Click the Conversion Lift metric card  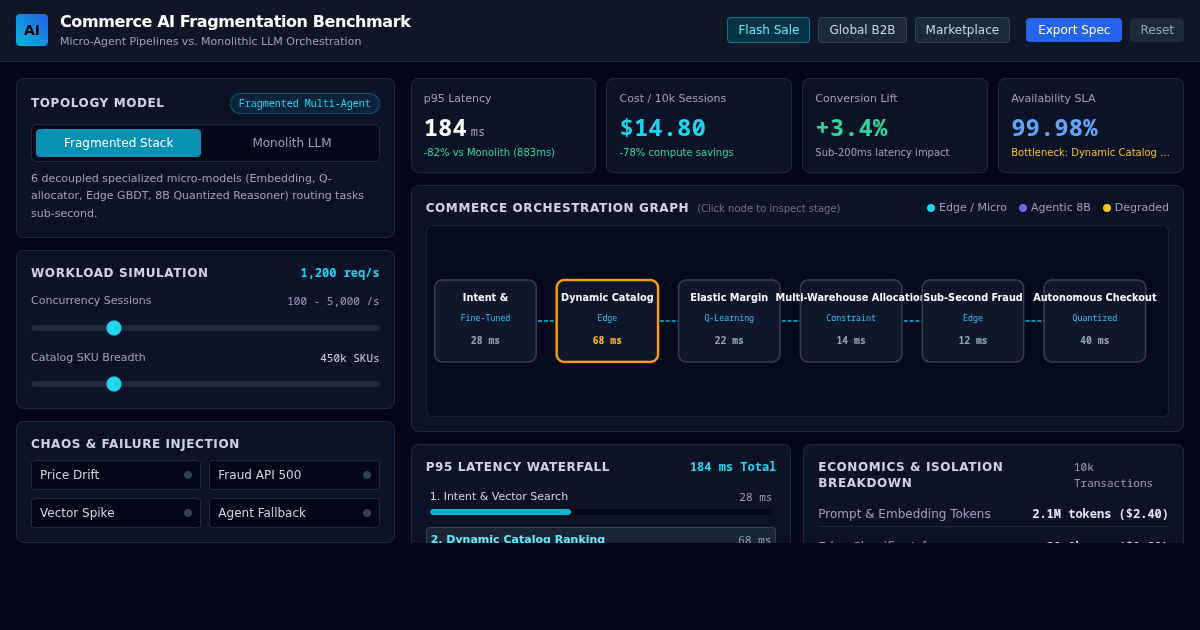895,126
